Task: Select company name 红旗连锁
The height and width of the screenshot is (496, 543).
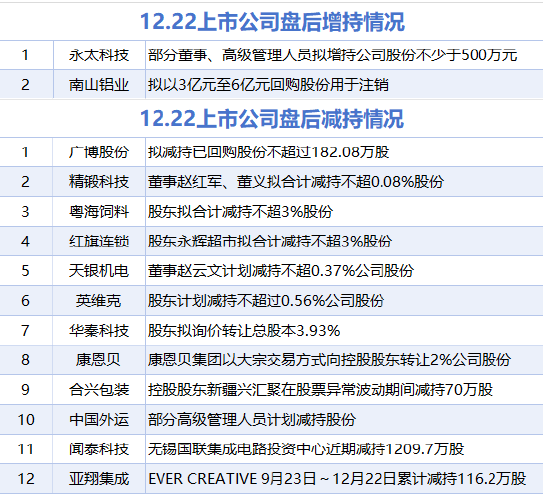Action: tap(99, 241)
